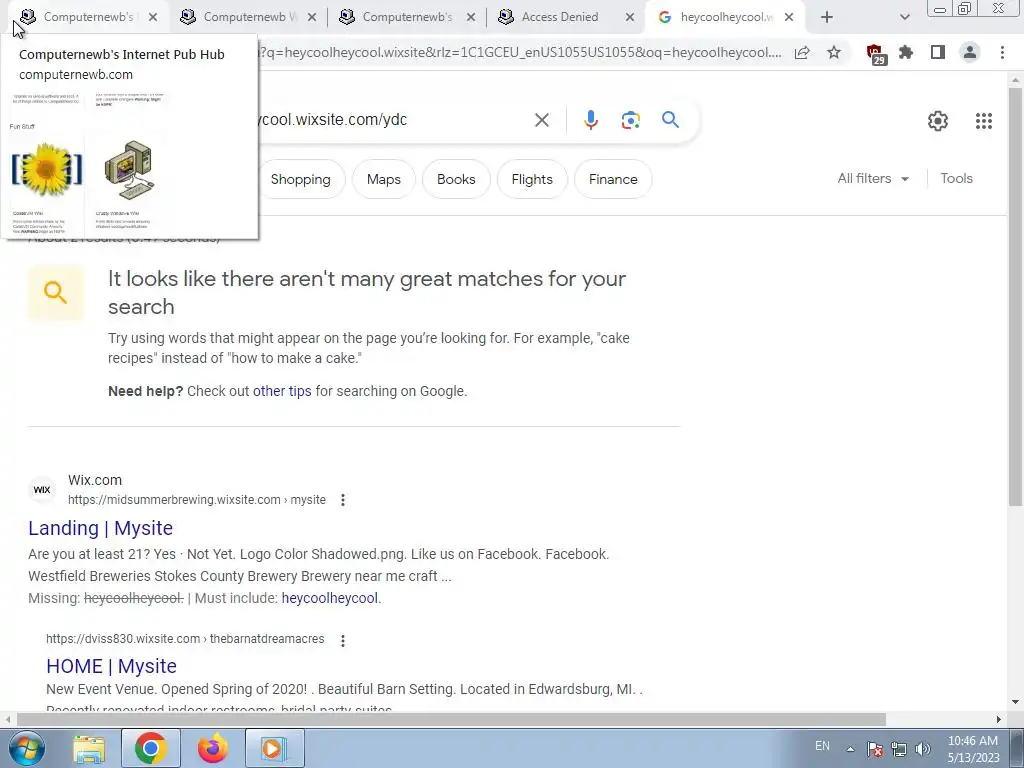Open Google Lens image search icon
Viewport: 1024px width, 768px height.
(630, 120)
